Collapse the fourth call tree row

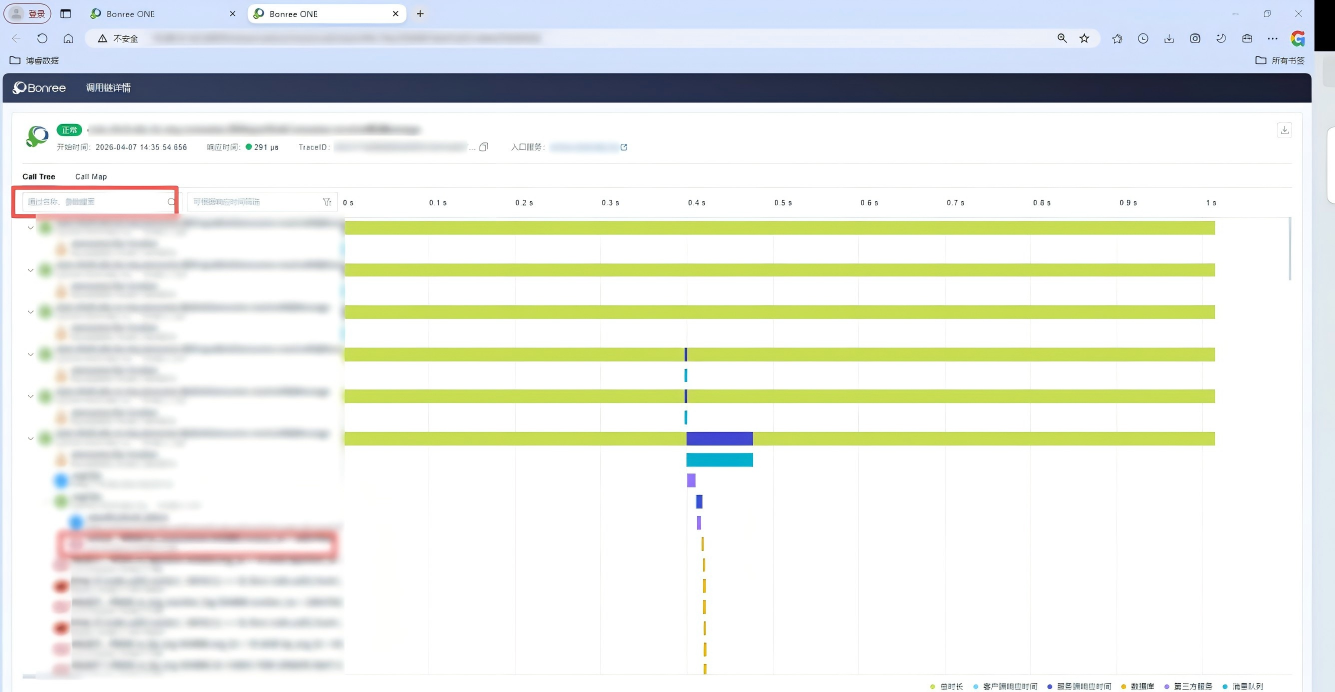[x=30, y=354]
